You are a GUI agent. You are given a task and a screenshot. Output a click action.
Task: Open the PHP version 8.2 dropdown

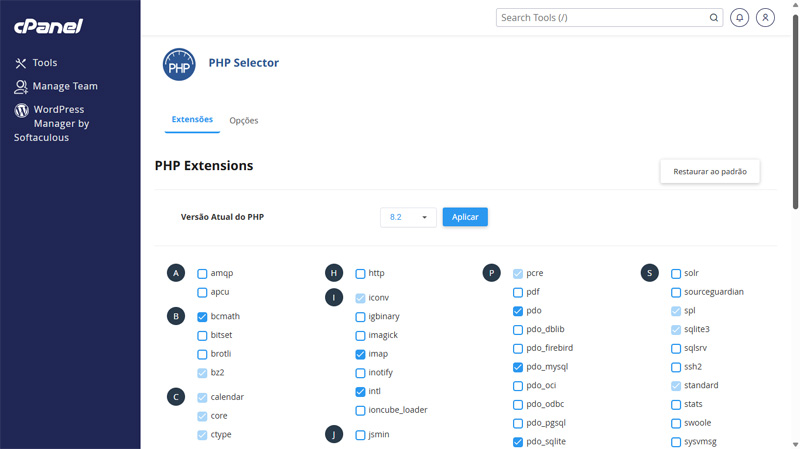click(x=408, y=217)
